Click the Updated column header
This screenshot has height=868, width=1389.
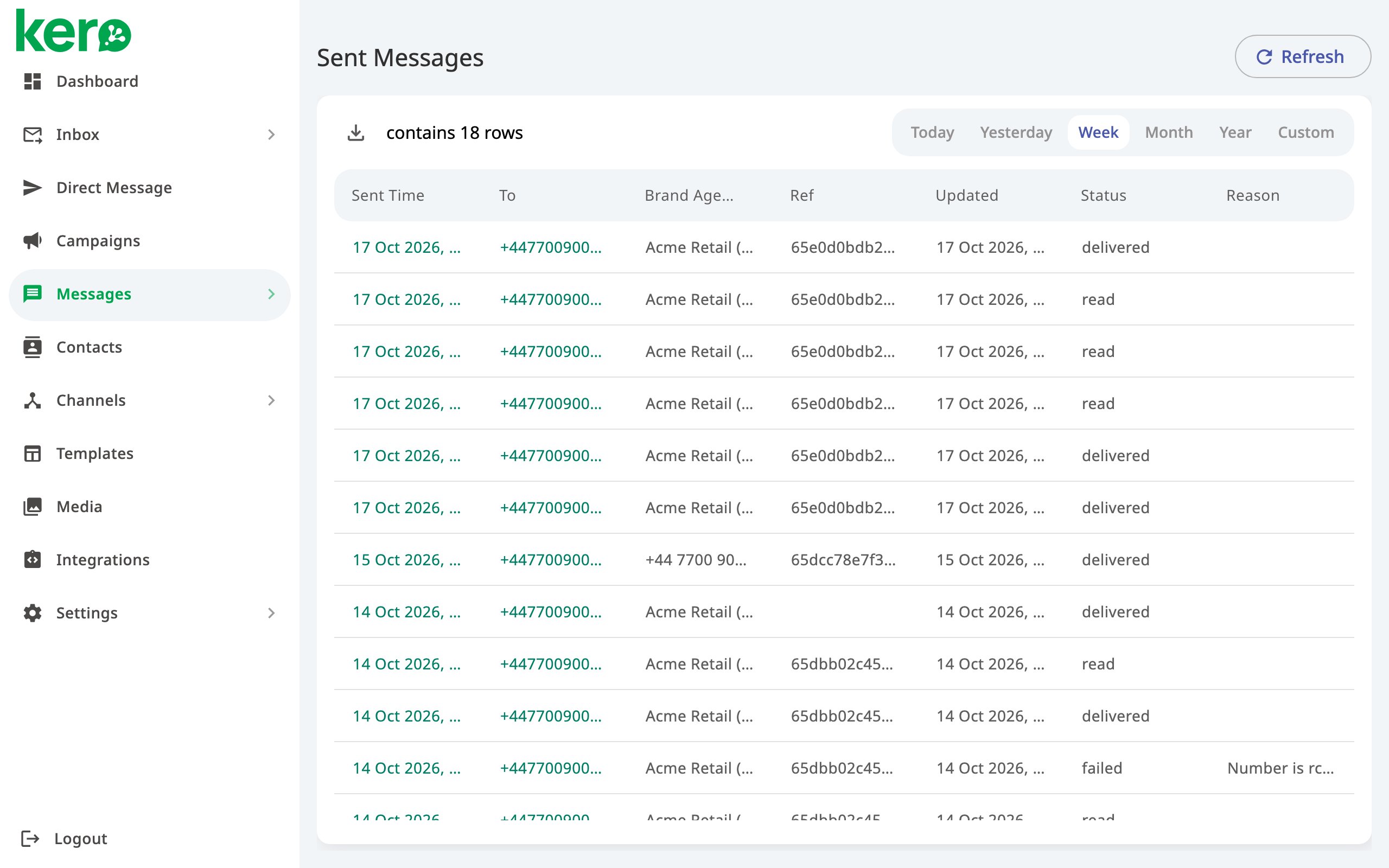(x=966, y=195)
